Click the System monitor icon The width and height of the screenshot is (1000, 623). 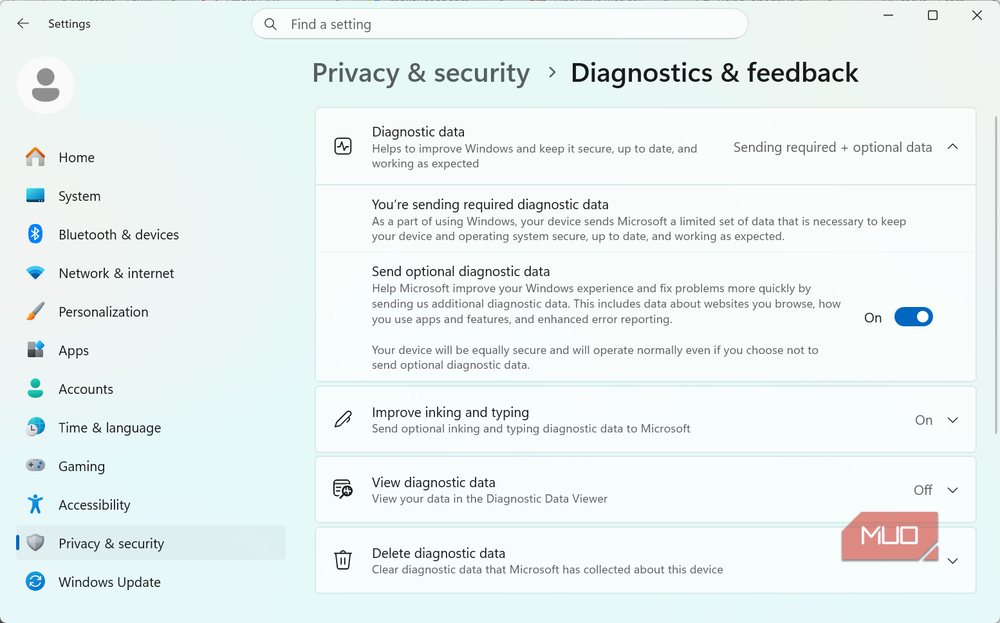(36, 196)
